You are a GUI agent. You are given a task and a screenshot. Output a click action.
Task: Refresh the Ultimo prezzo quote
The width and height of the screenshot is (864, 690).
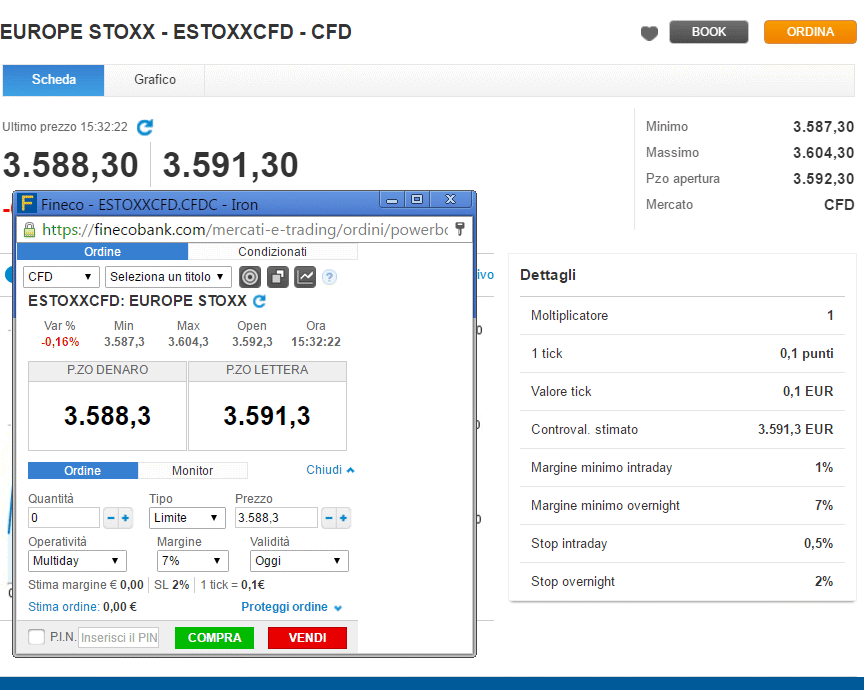(145, 127)
